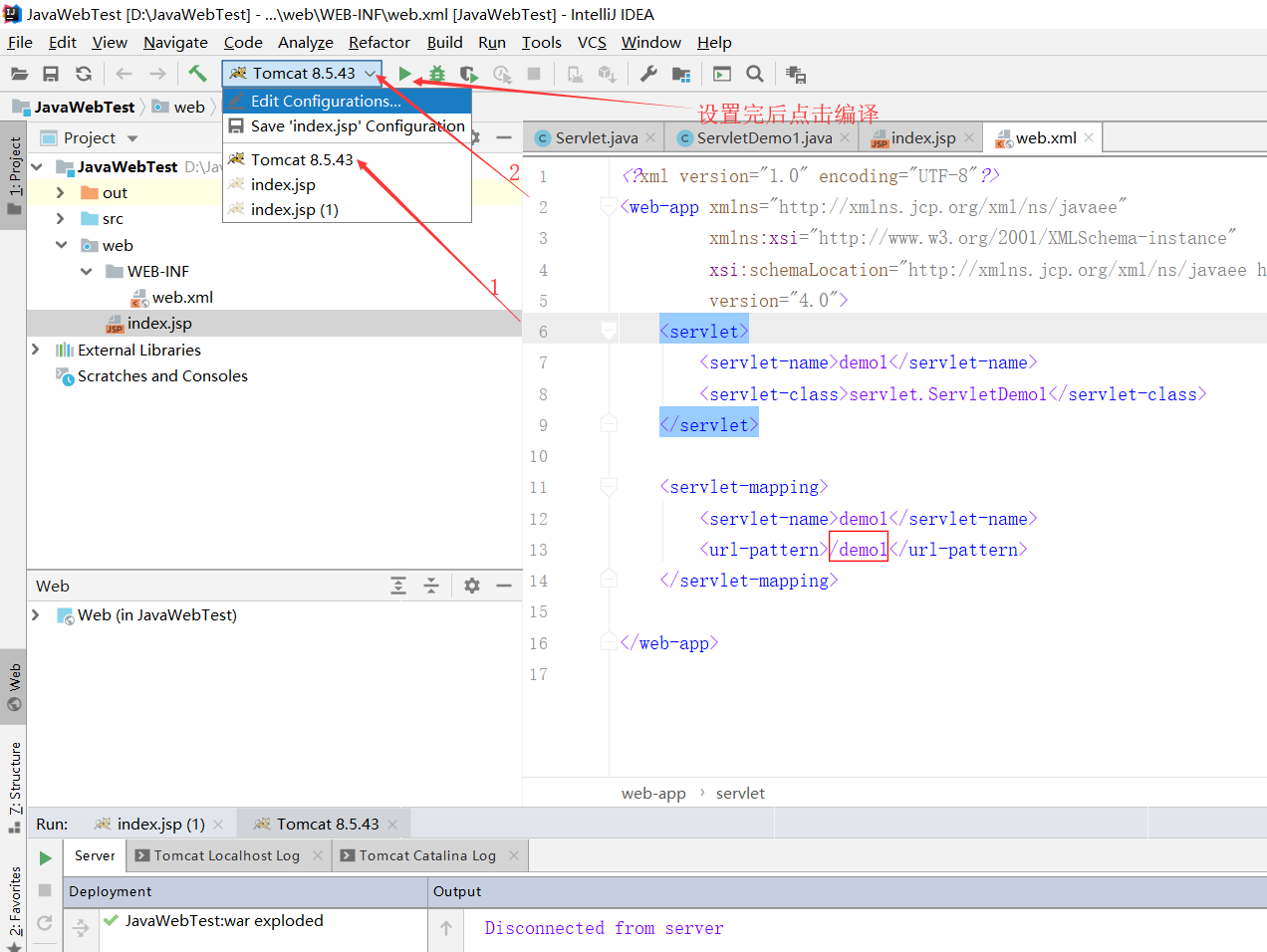The width and height of the screenshot is (1267, 952).
Task: Open Settings wrench icon in toolbar
Action: tap(648, 74)
